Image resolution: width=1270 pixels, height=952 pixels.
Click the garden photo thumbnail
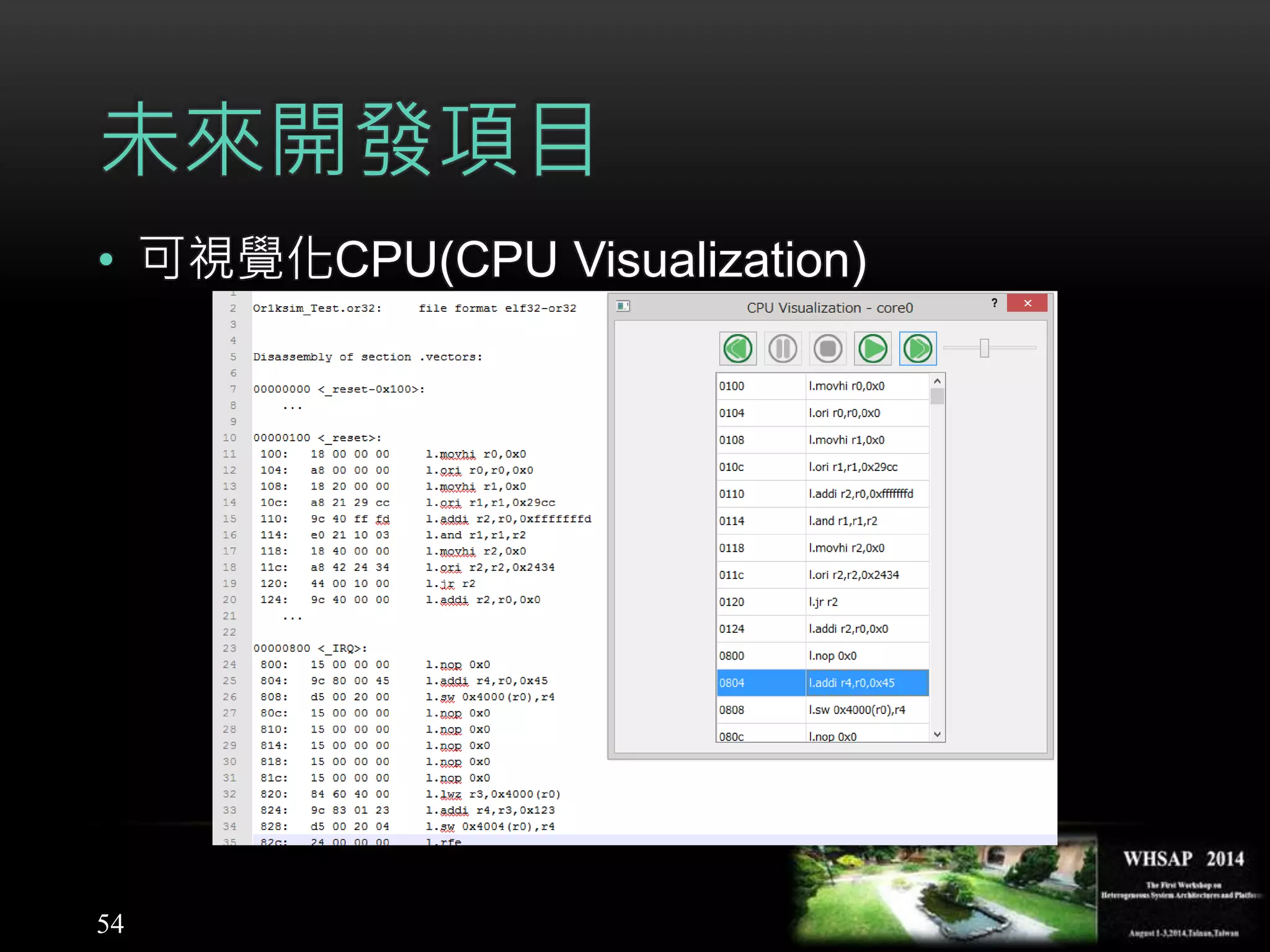(x=945, y=894)
